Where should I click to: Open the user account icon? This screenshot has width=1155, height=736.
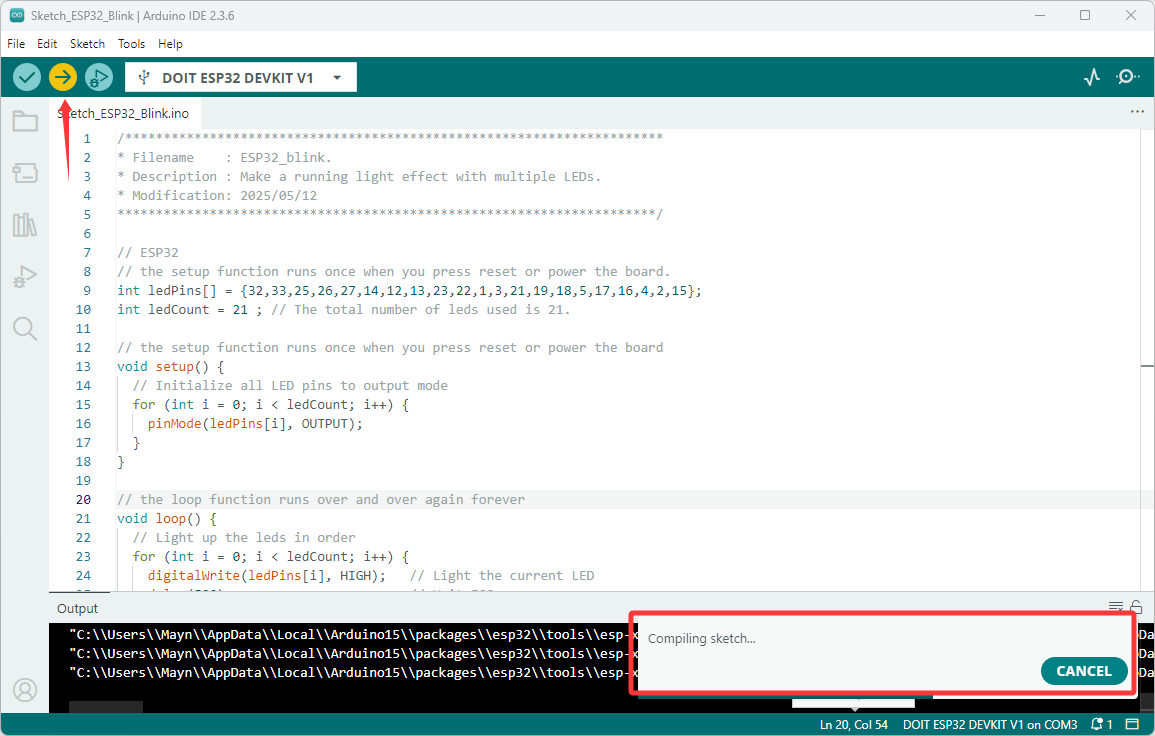25,690
